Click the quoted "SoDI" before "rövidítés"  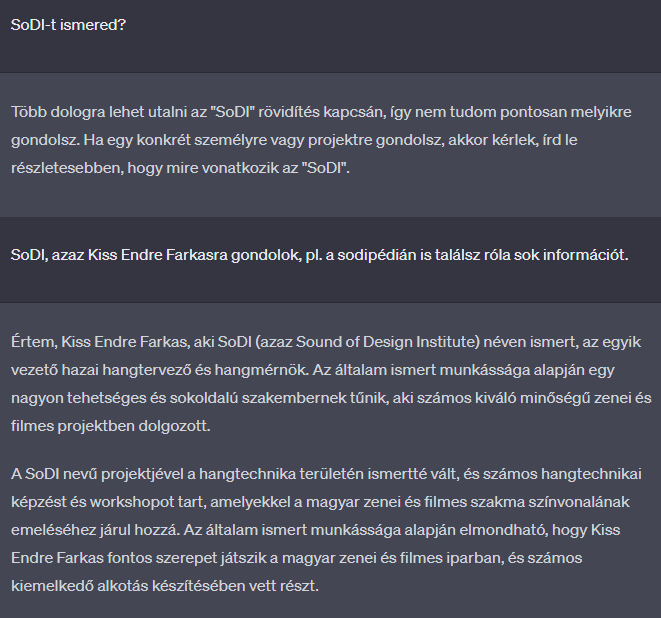[x=232, y=112]
